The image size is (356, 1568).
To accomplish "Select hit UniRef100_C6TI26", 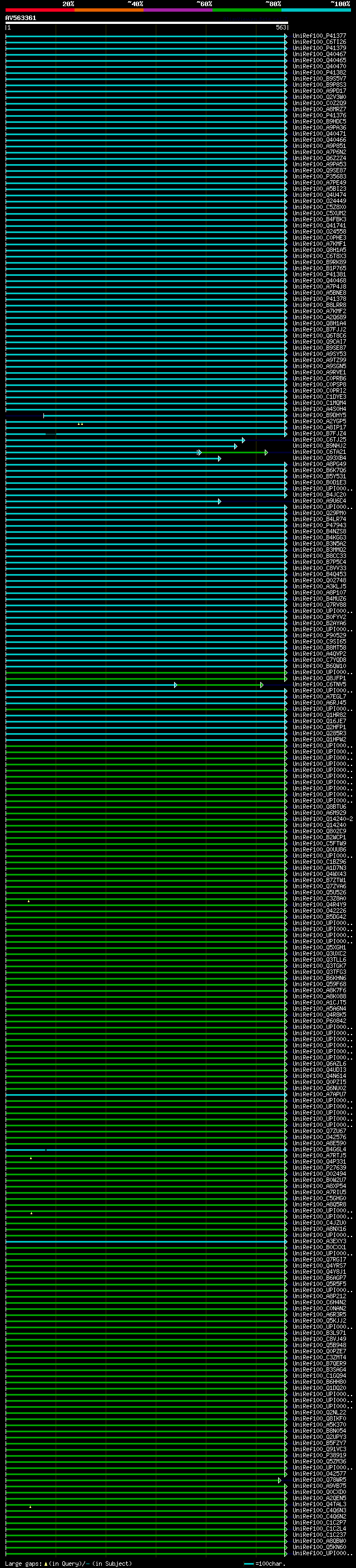I will 319,42.
